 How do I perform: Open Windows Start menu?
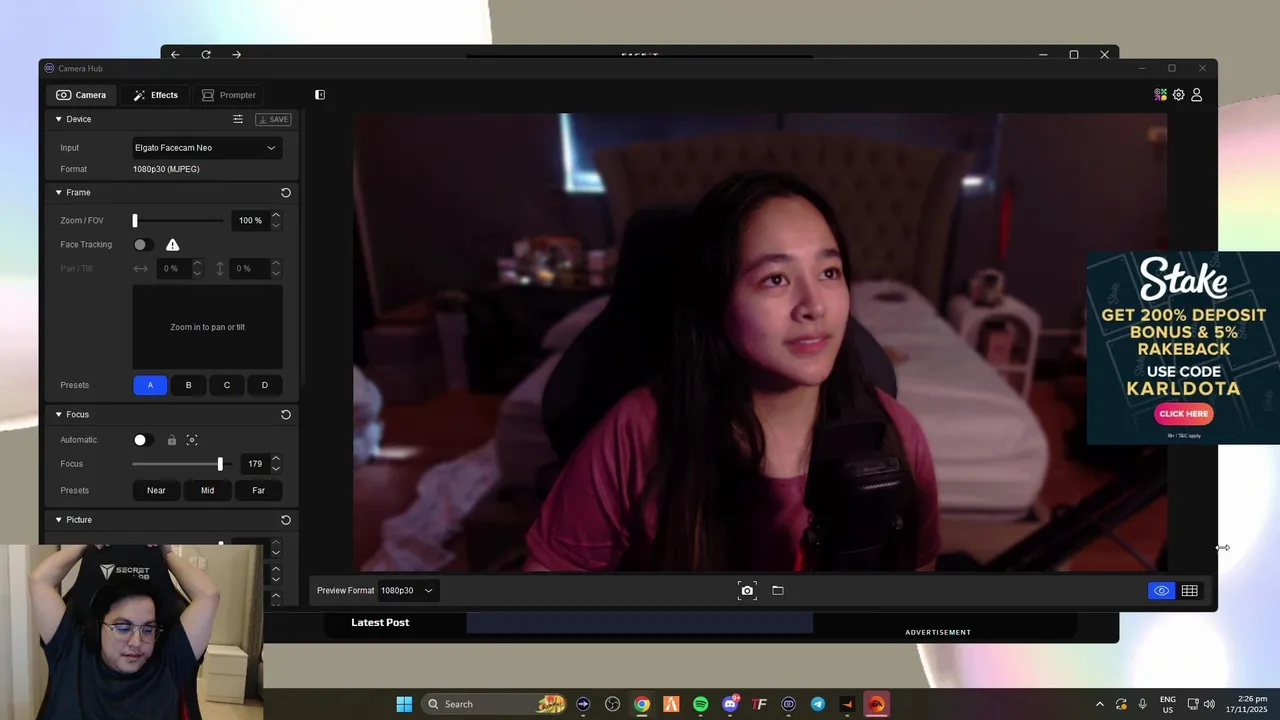point(404,704)
